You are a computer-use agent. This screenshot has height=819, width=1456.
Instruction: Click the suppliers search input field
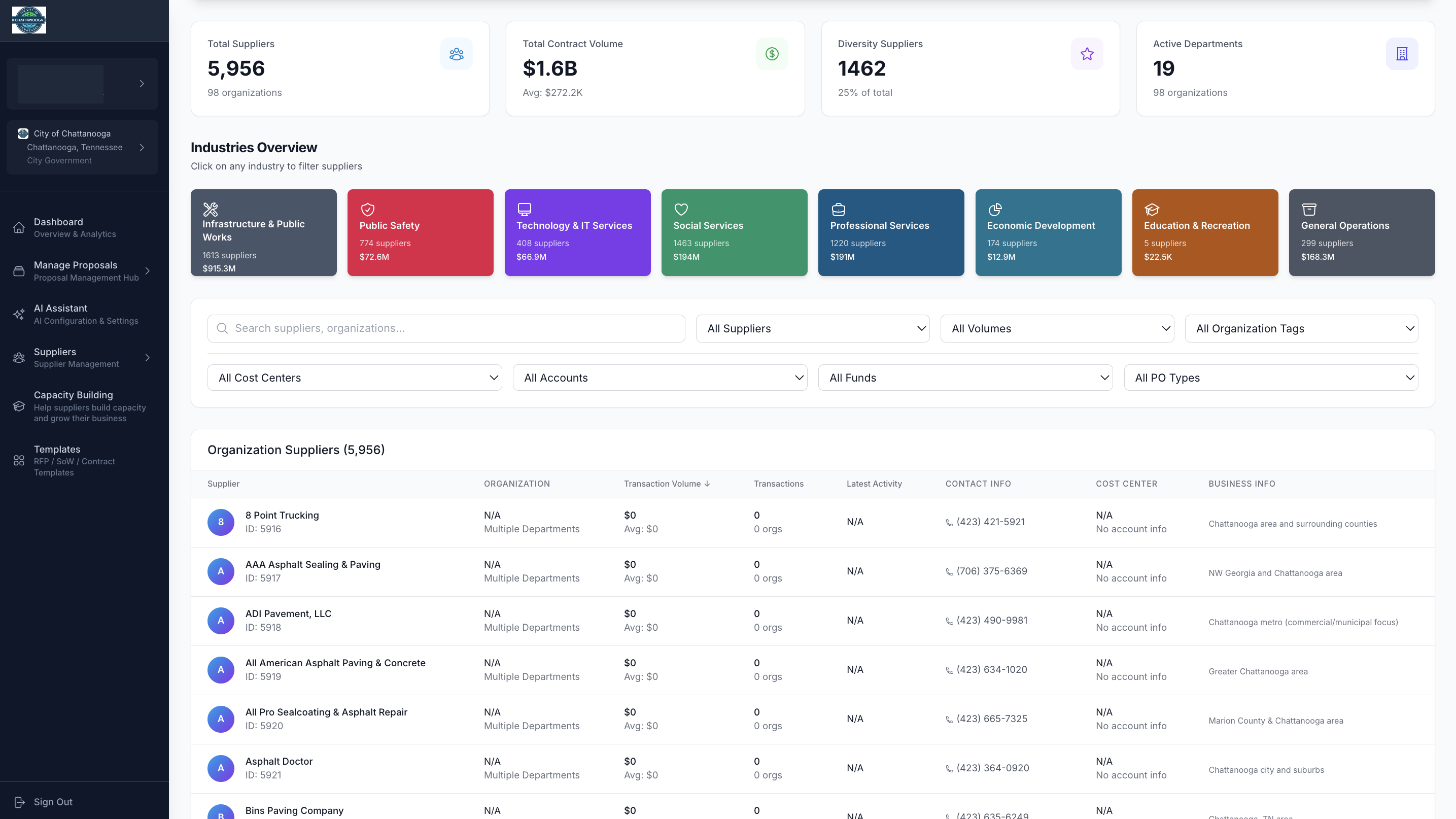(446, 328)
